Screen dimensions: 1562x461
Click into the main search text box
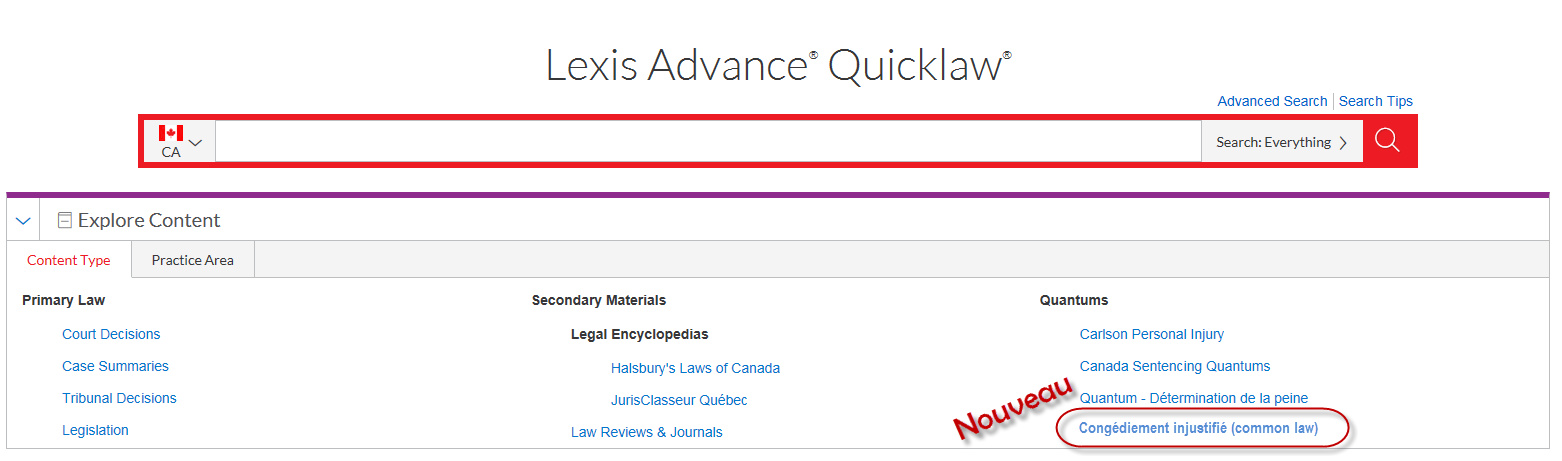[708, 142]
